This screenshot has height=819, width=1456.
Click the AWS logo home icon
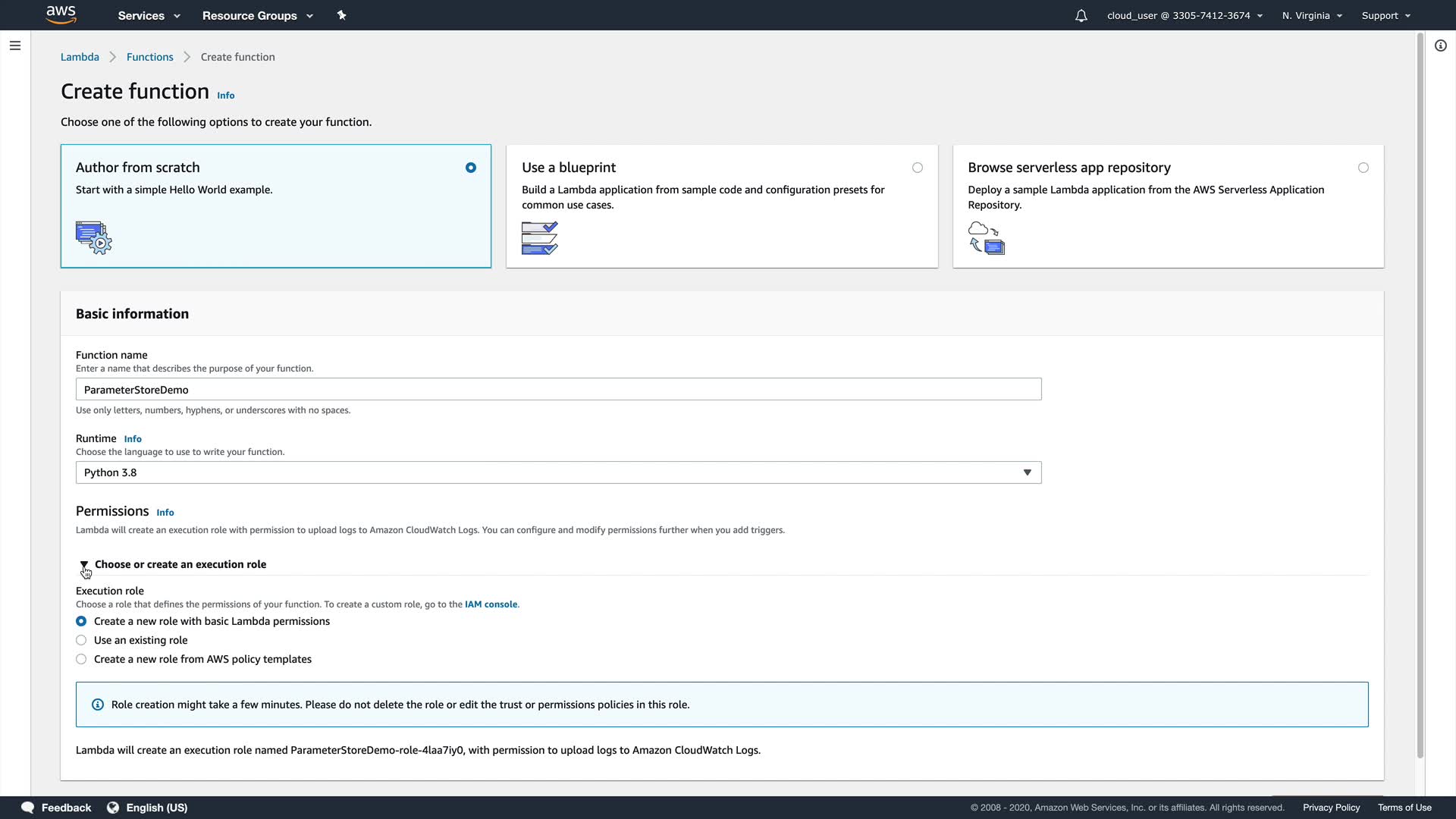tap(61, 14)
